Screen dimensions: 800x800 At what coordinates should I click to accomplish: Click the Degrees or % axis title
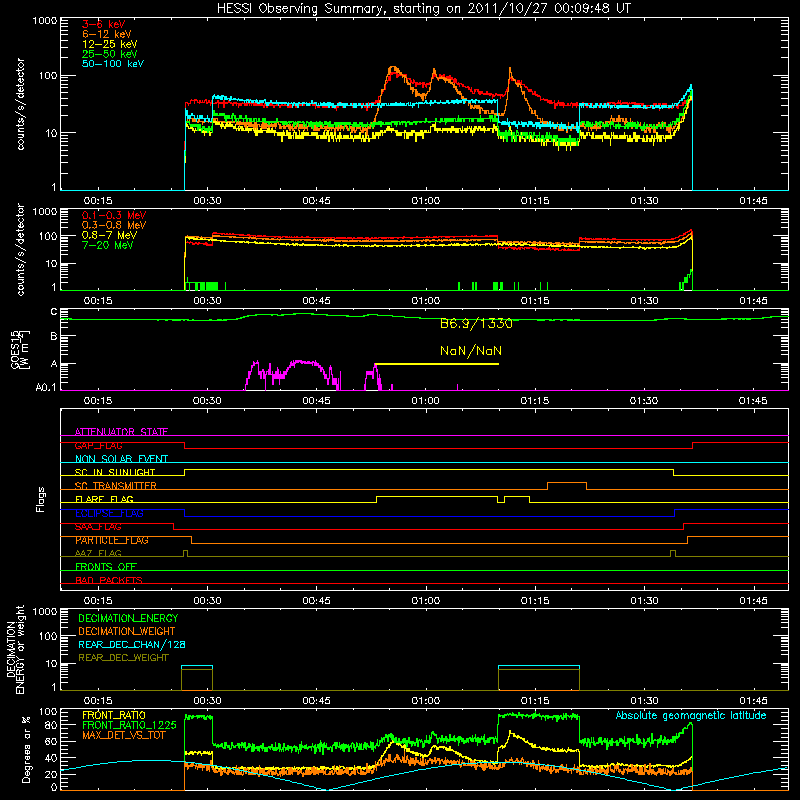tap(26, 749)
